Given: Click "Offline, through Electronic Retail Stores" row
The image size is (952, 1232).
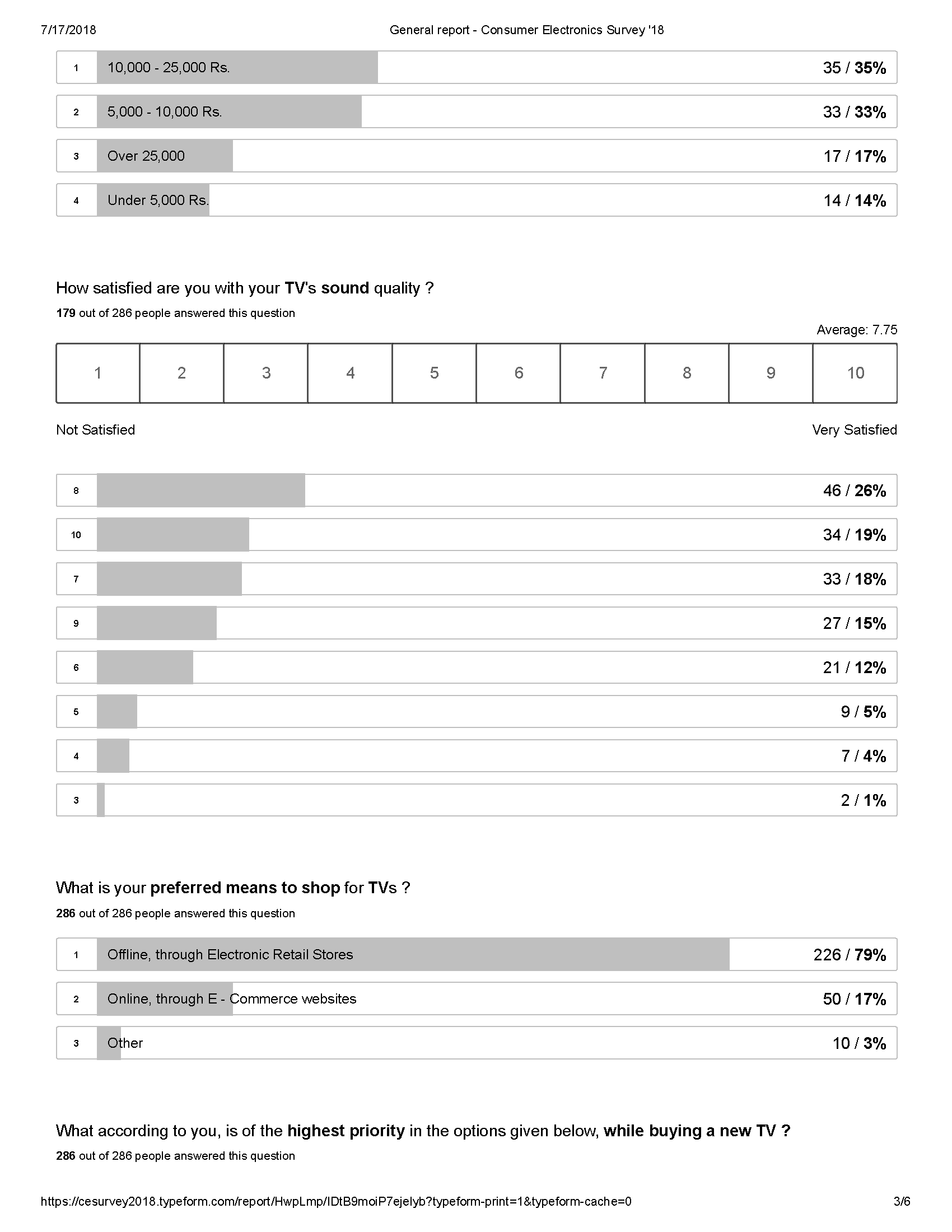Looking at the screenshot, I should coord(476,954).
